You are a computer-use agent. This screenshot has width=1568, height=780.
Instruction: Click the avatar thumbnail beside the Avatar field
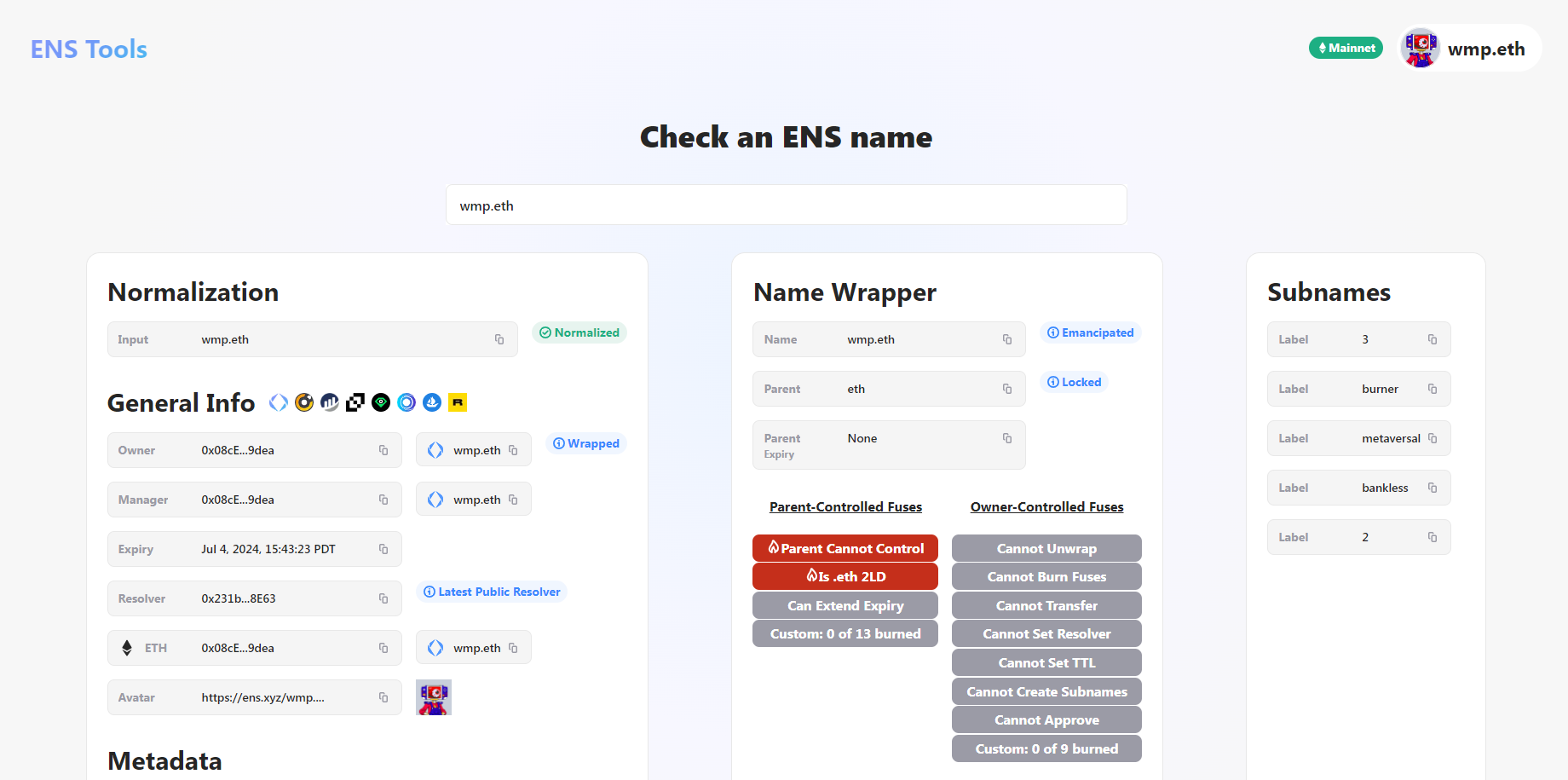(433, 696)
